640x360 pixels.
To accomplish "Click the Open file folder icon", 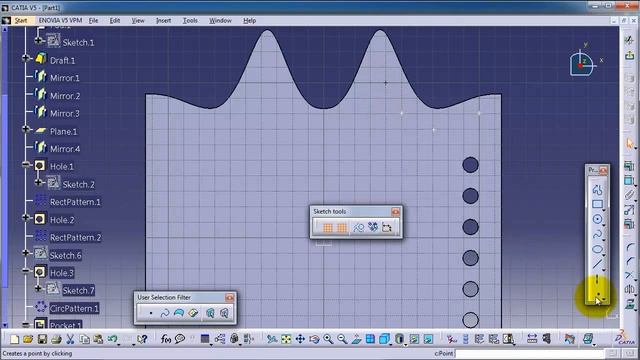I will [28, 339].
